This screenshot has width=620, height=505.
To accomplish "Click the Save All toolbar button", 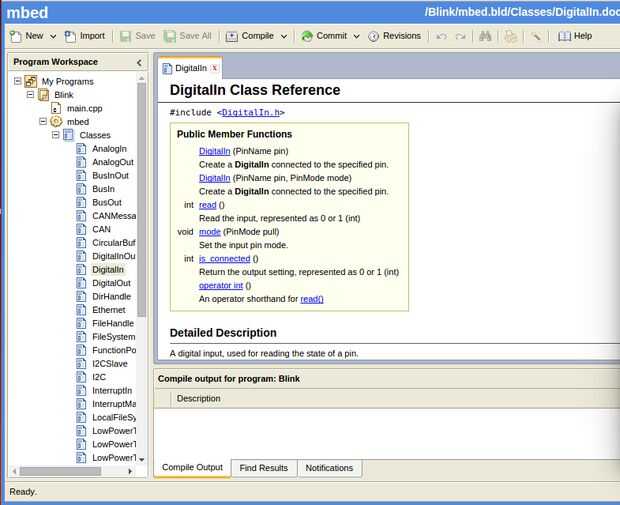I will pos(188,36).
